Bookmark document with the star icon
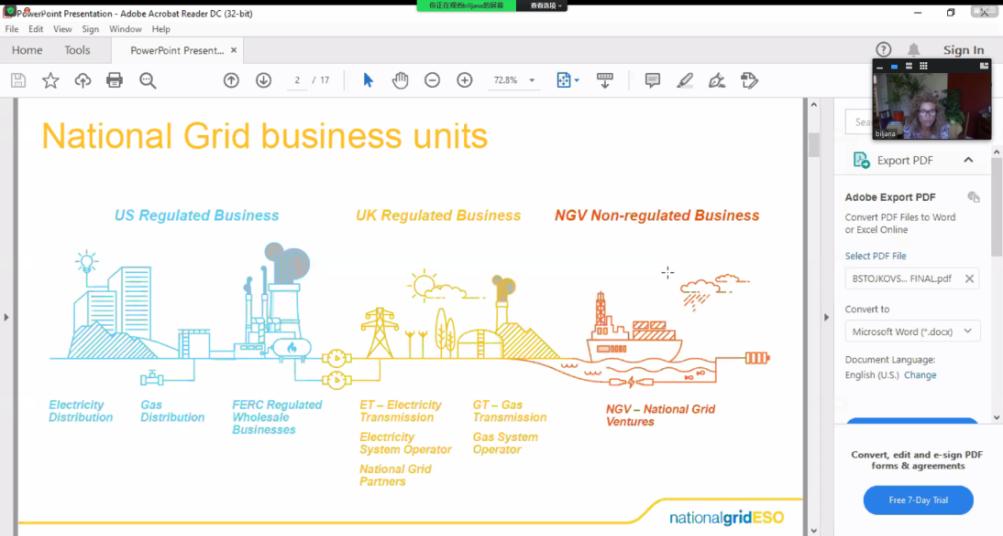This screenshot has height=536, width=1003. tap(50, 80)
